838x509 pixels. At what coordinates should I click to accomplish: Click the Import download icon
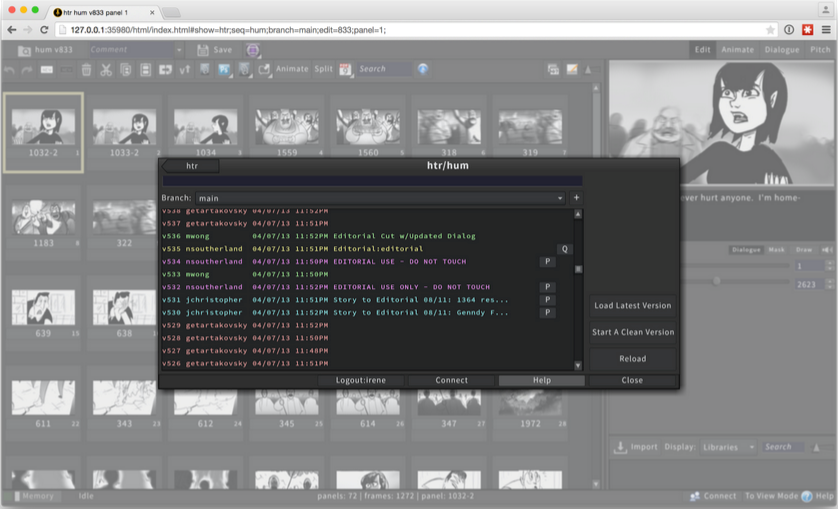tap(620, 447)
